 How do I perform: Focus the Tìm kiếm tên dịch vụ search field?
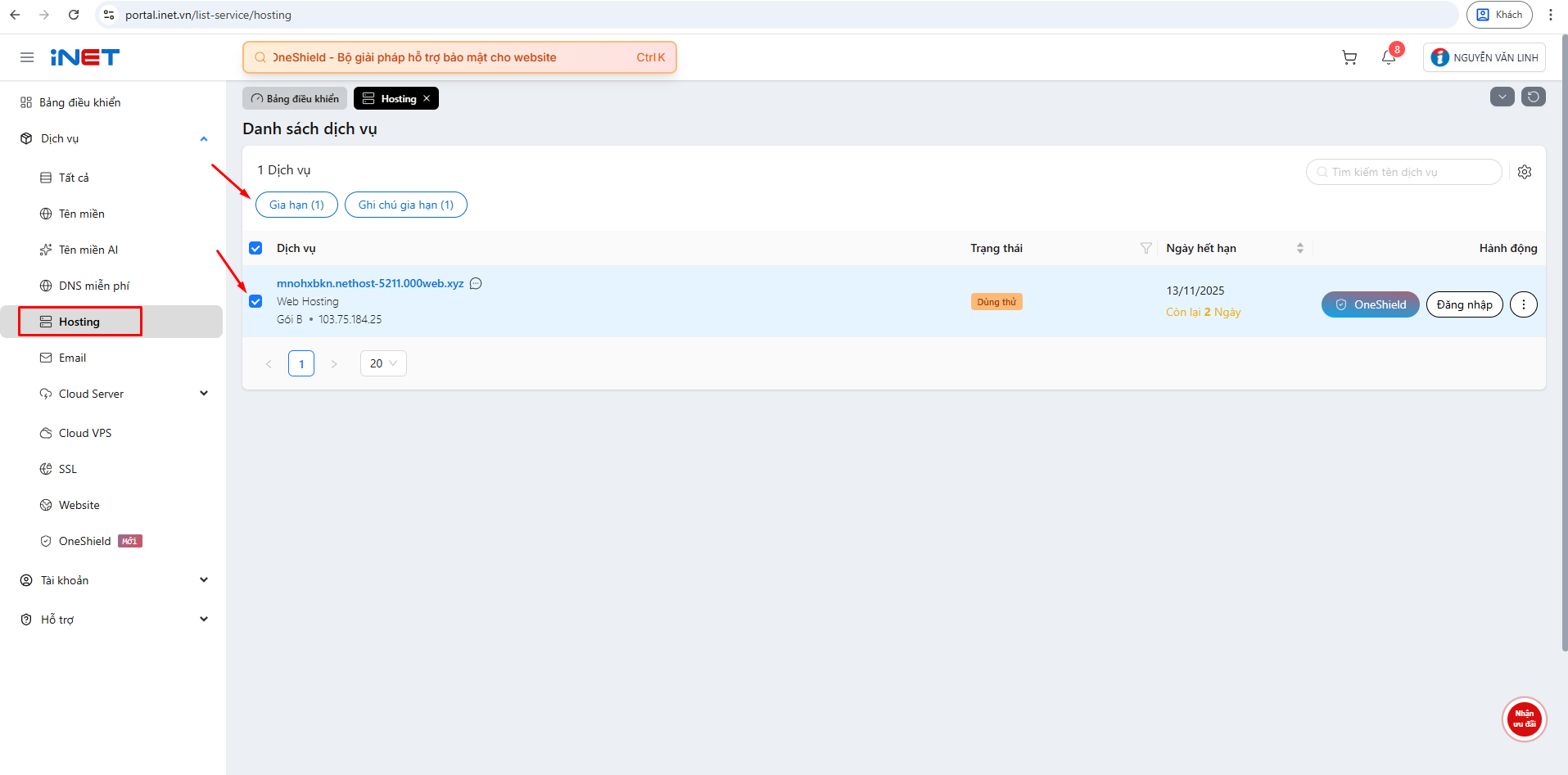point(1404,172)
